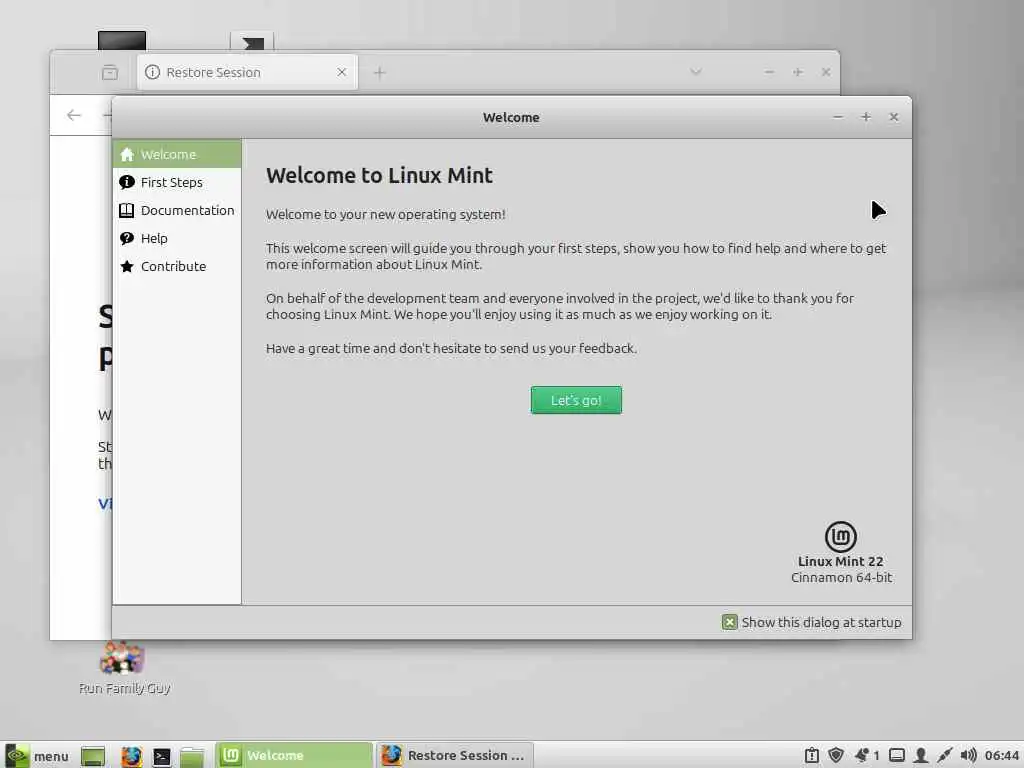Click the update manager shield tray icon

[x=836, y=755]
